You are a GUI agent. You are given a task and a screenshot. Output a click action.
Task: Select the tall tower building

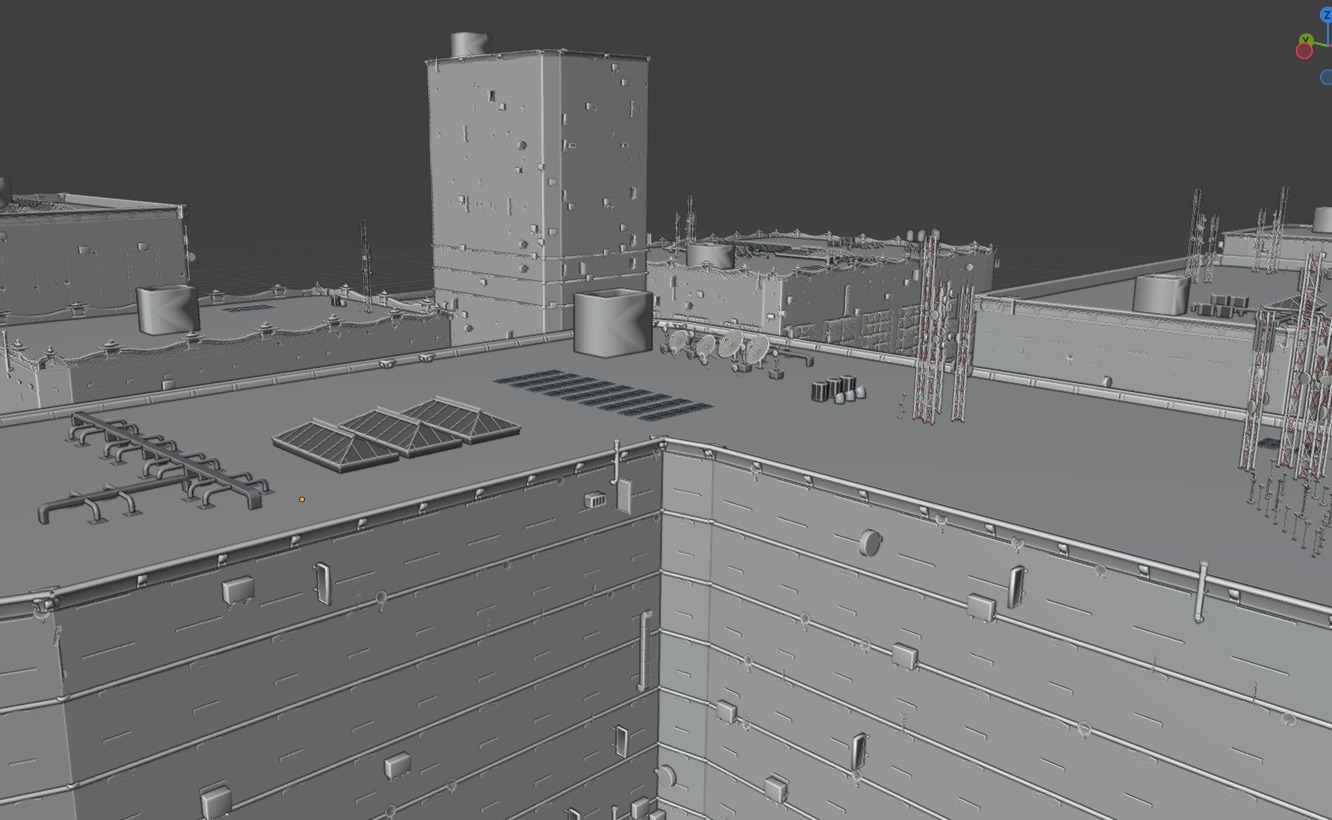[539, 195]
